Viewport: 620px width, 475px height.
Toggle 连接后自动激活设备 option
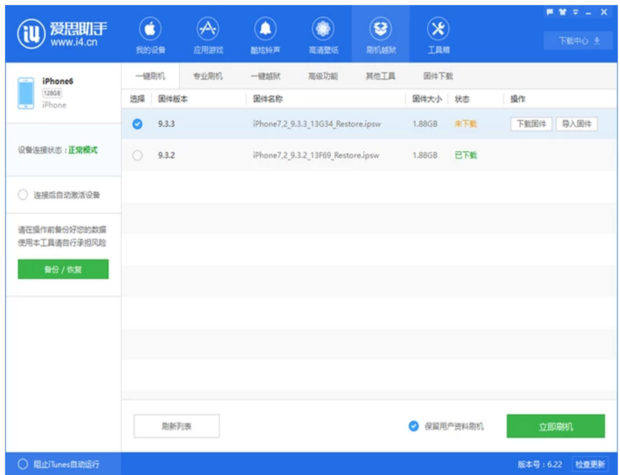(x=23, y=195)
